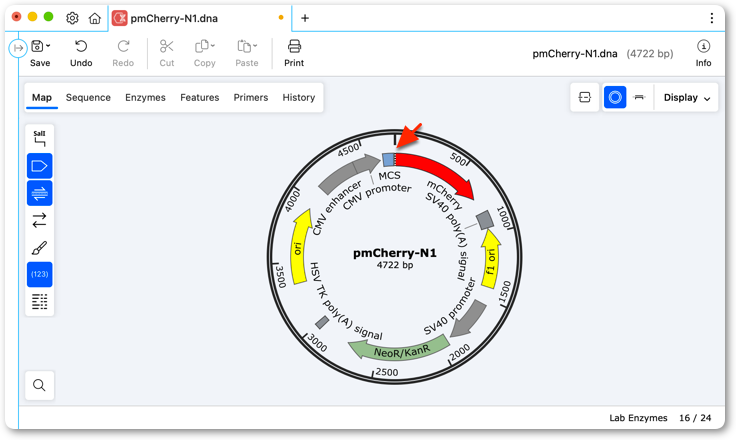Image resolution: width=736 pixels, height=440 pixels.
Task: Switch to the Sequence tab
Action: click(x=88, y=98)
